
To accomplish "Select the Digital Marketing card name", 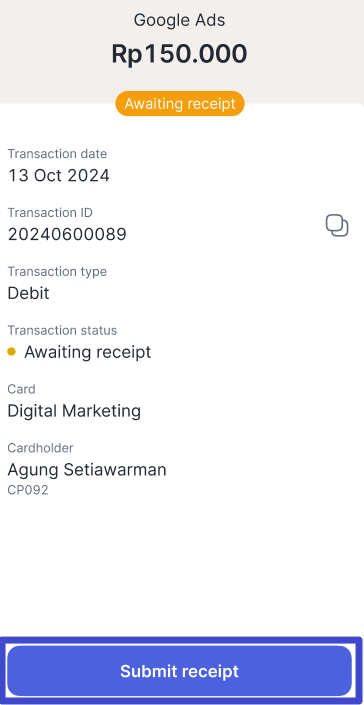I will [74, 411].
